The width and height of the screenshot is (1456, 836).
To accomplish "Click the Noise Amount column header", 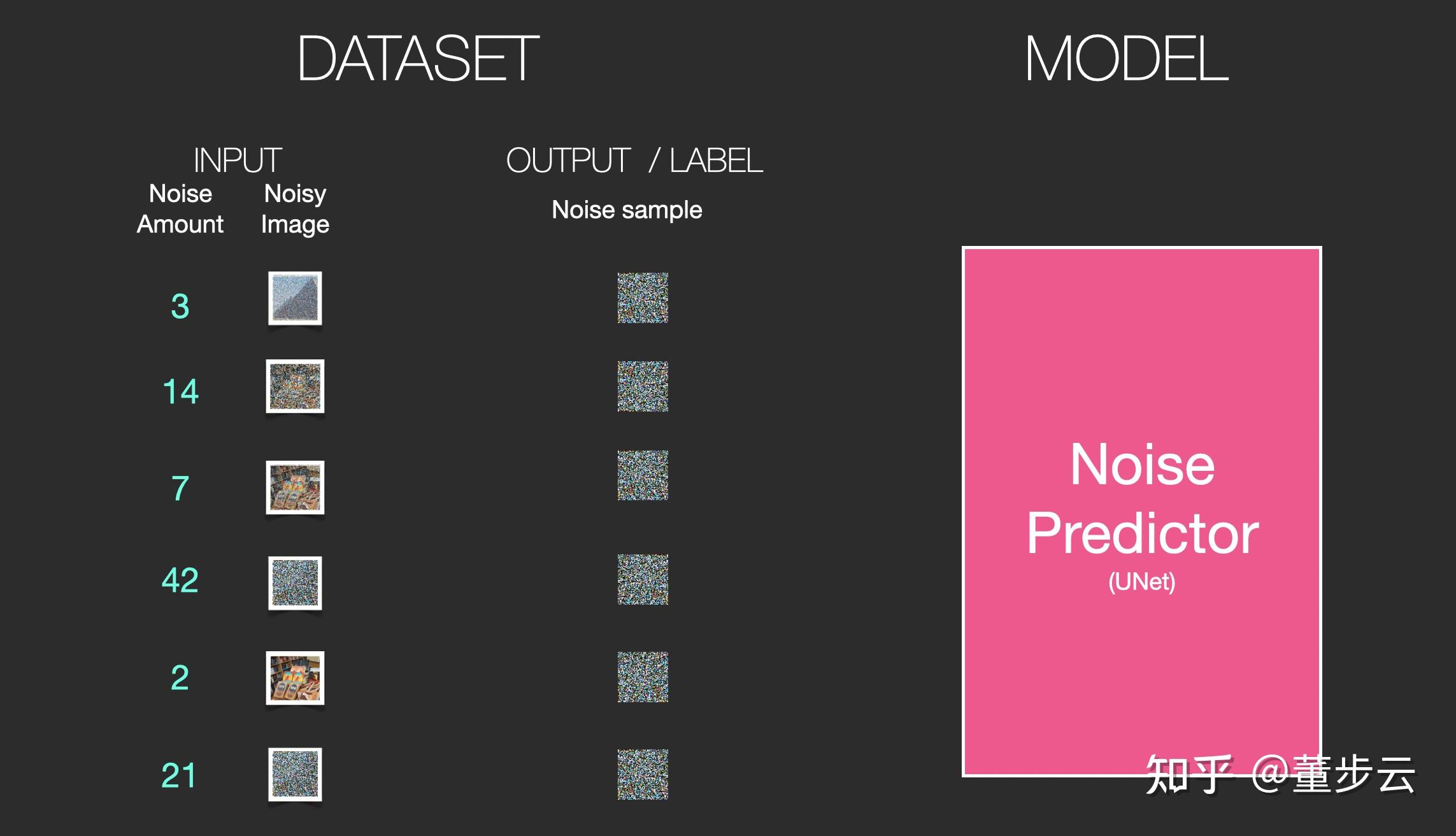I will 180,209.
